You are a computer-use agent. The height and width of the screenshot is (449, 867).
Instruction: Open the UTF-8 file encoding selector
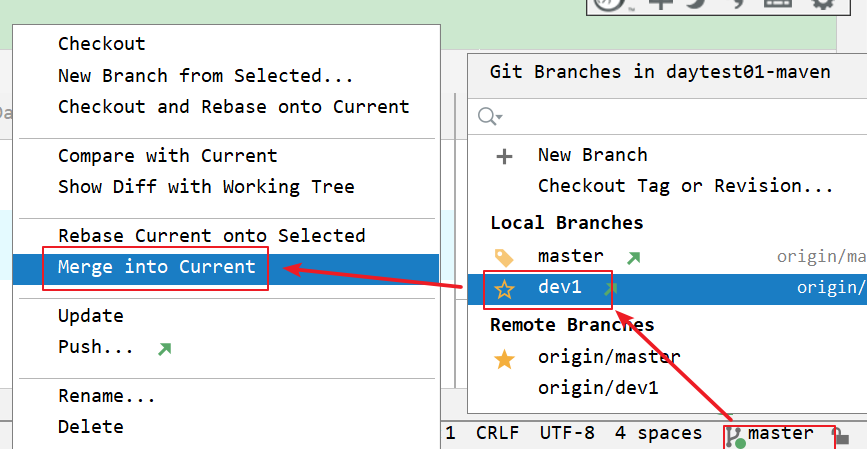click(x=567, y=434)
